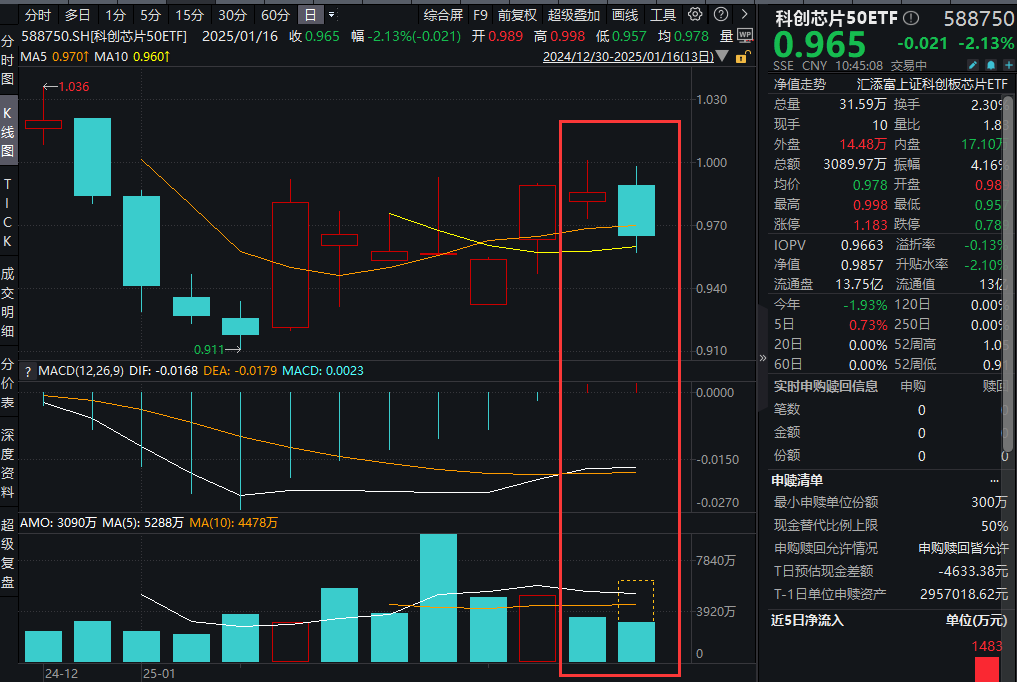Enable the 画线 drawing mode
The width and height of the screenshot is (1017, 682).
click(625, 15)
